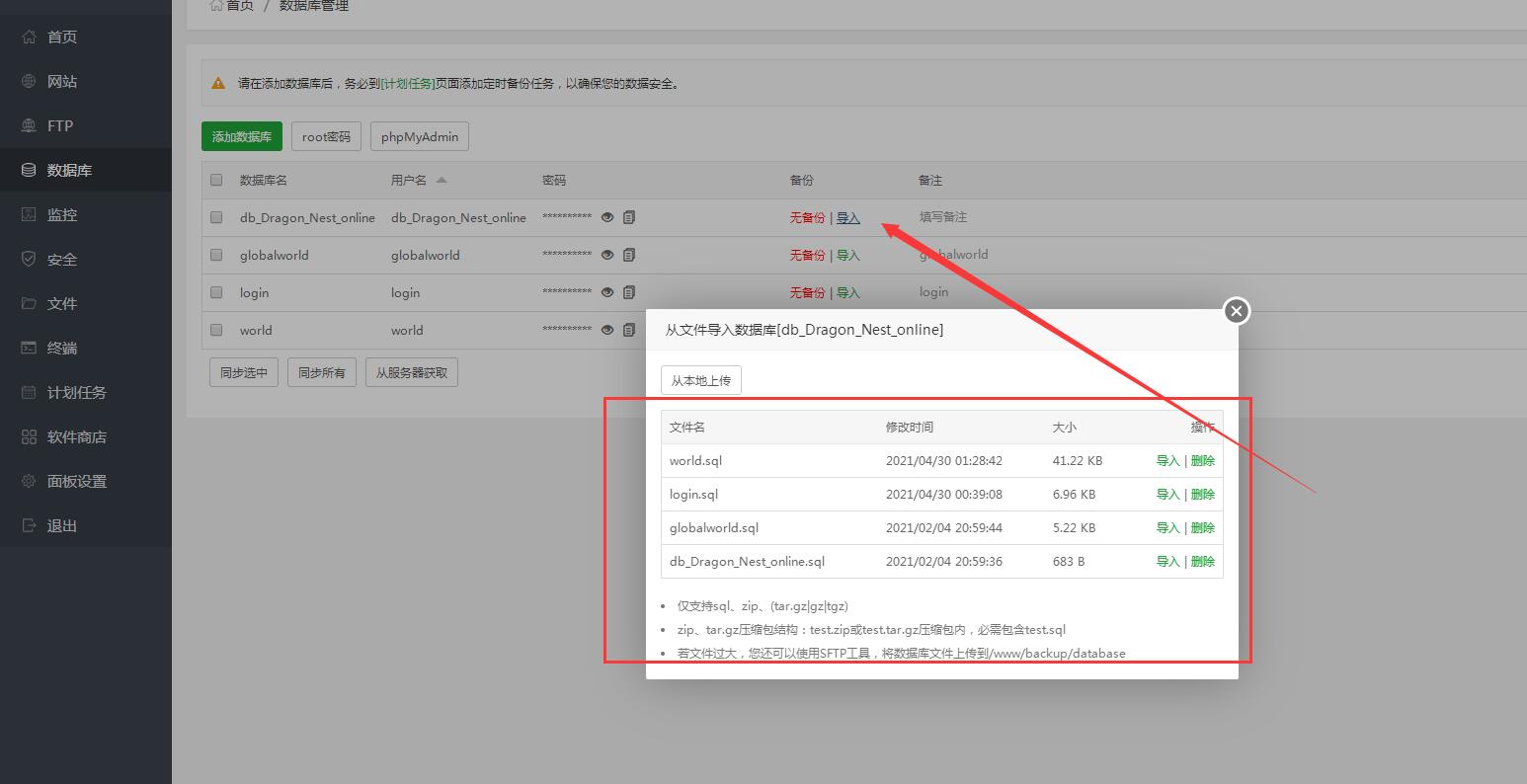Close the import dialog with X button
1527x784 pixels.
tap(1237, 311)
